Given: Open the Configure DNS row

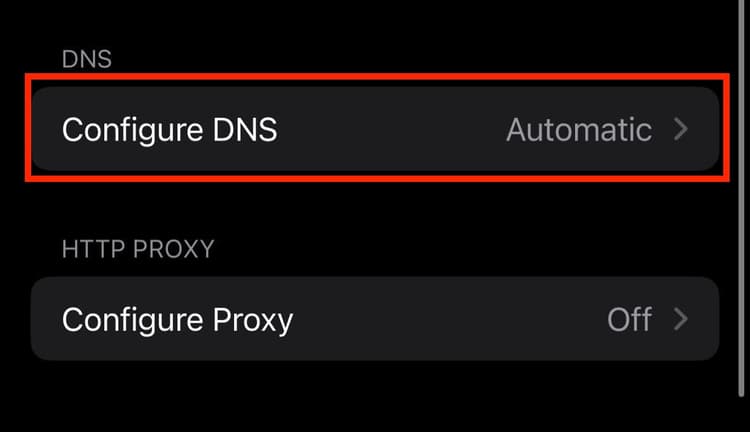Looking at the screenshot, I should pyautogui.click(x=375, y=130).
